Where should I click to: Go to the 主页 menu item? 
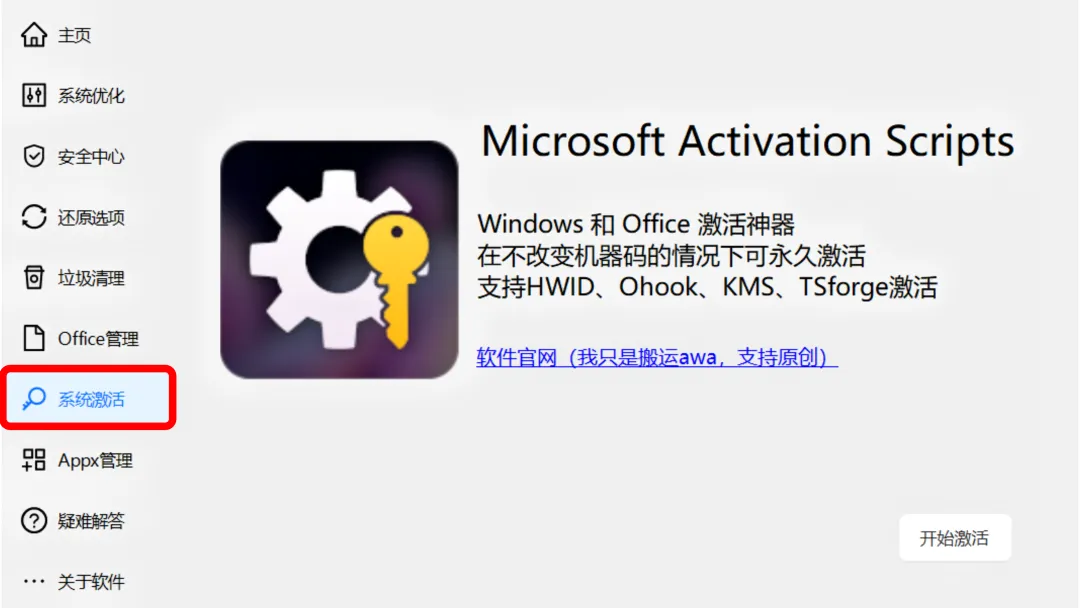click(x=74, y=35)
